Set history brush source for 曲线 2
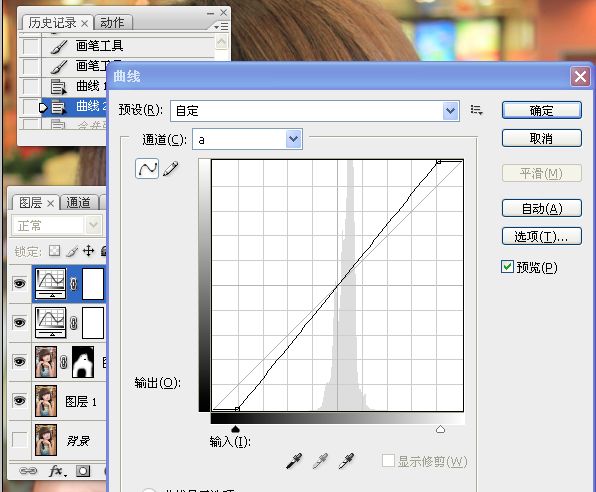This screenshot has height=492, width=596. (x=31, y=107)
